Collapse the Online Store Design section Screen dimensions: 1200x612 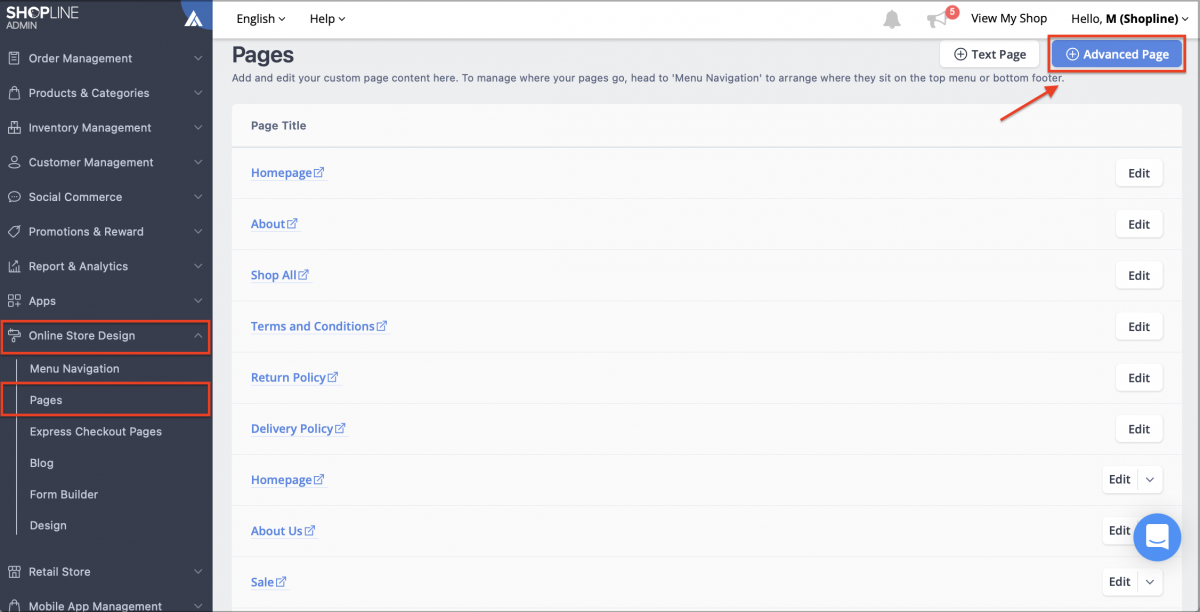click(198, 336)
